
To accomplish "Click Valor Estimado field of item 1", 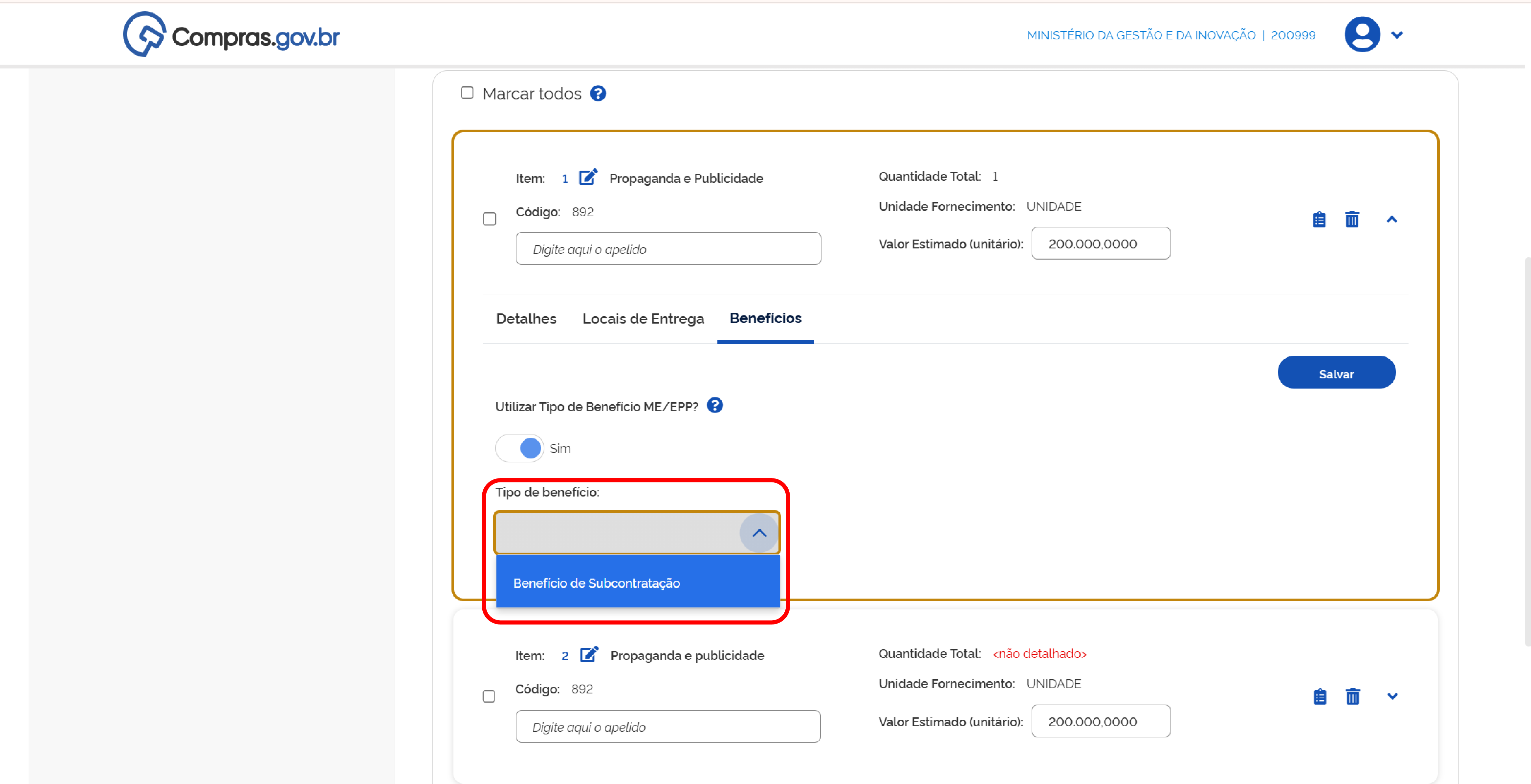I will pos(1101,244).
